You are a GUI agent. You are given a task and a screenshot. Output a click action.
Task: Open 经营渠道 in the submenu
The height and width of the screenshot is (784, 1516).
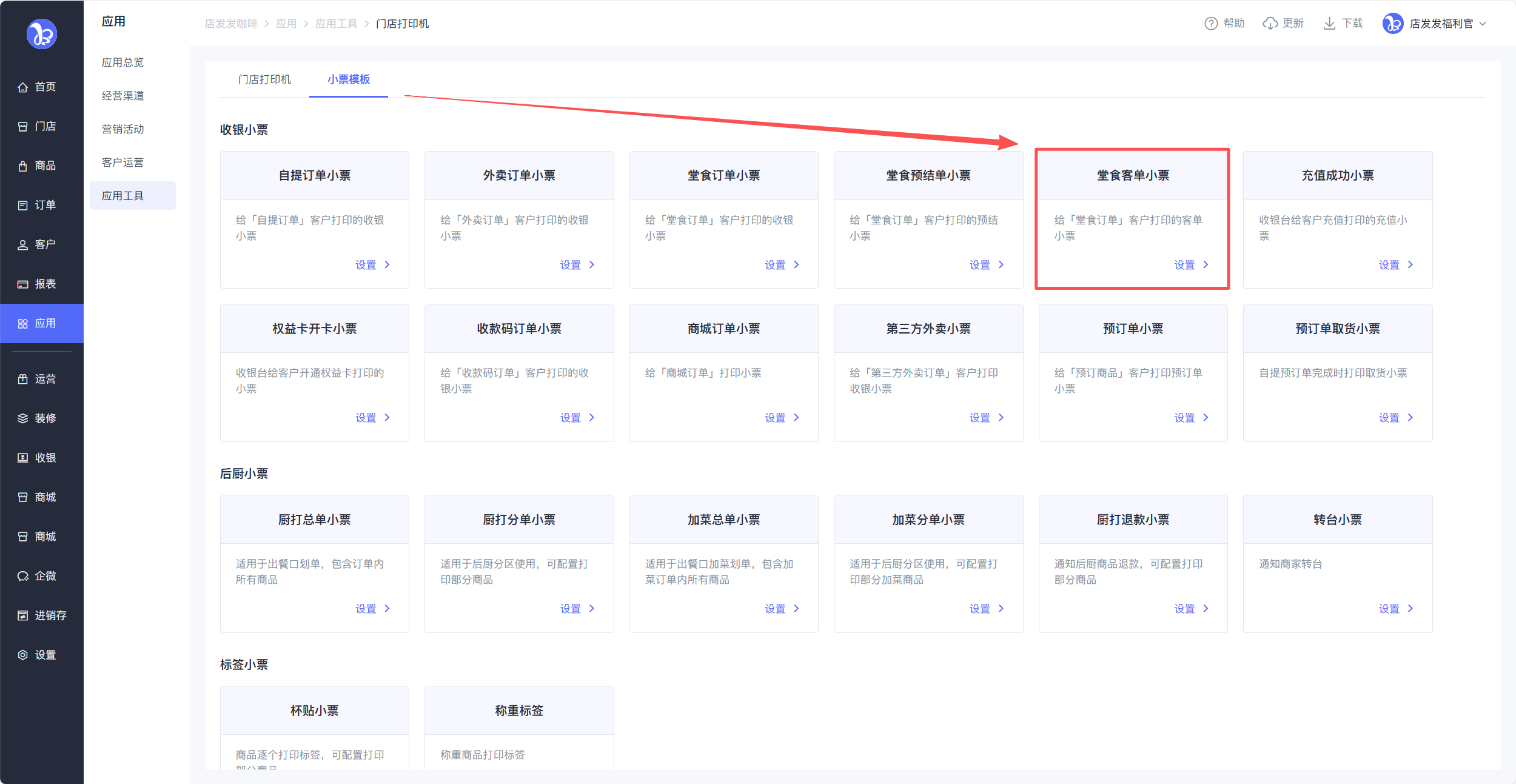(x=123, y=96)
